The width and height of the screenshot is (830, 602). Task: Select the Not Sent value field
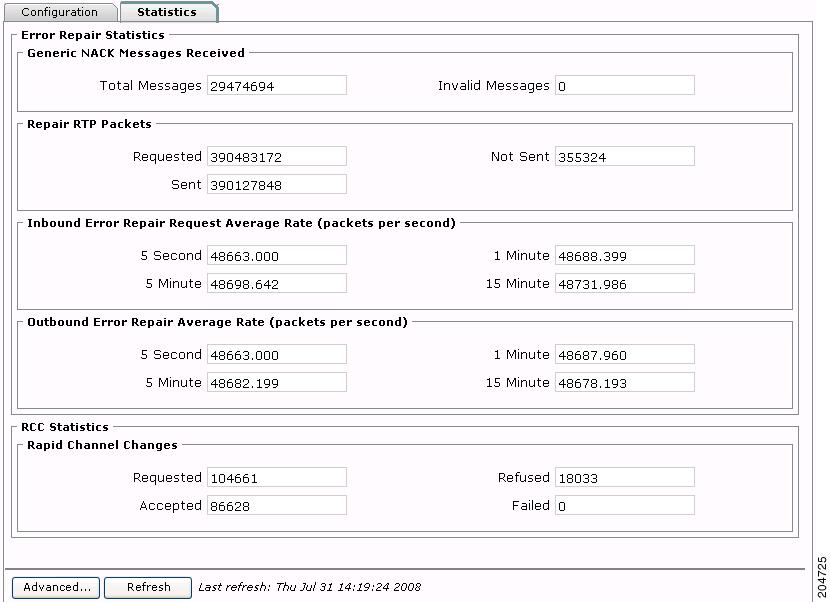pyautogui.click(x=625, y=157)
